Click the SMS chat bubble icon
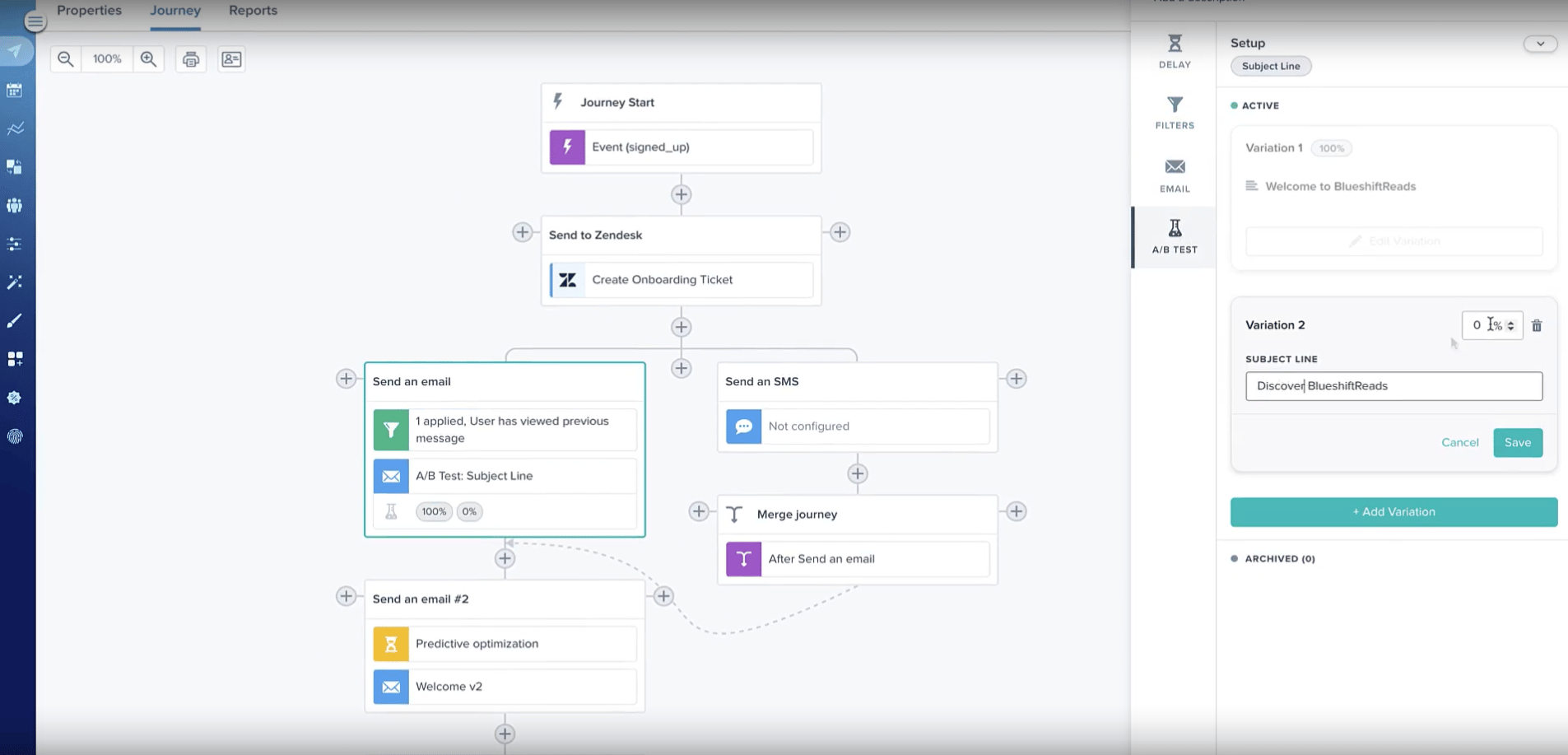This screenshot has width=1568, height=755. 743,426
